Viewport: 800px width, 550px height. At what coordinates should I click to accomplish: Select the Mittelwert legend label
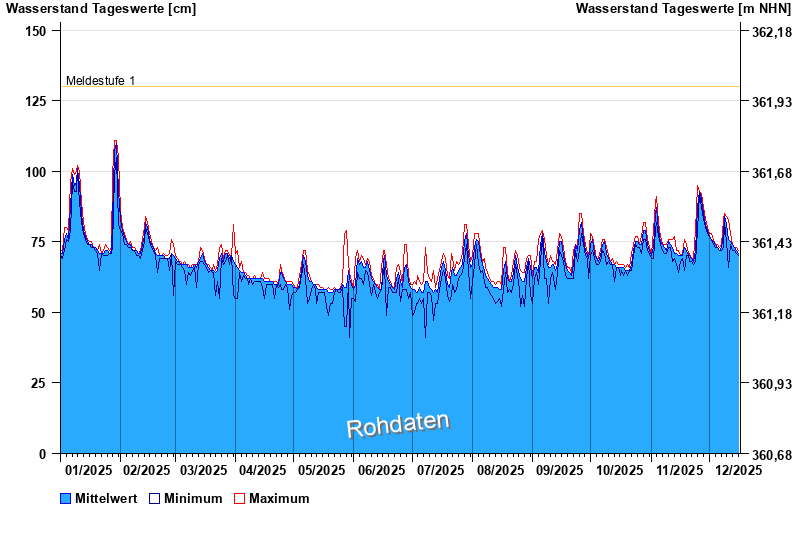click(106, 498)
